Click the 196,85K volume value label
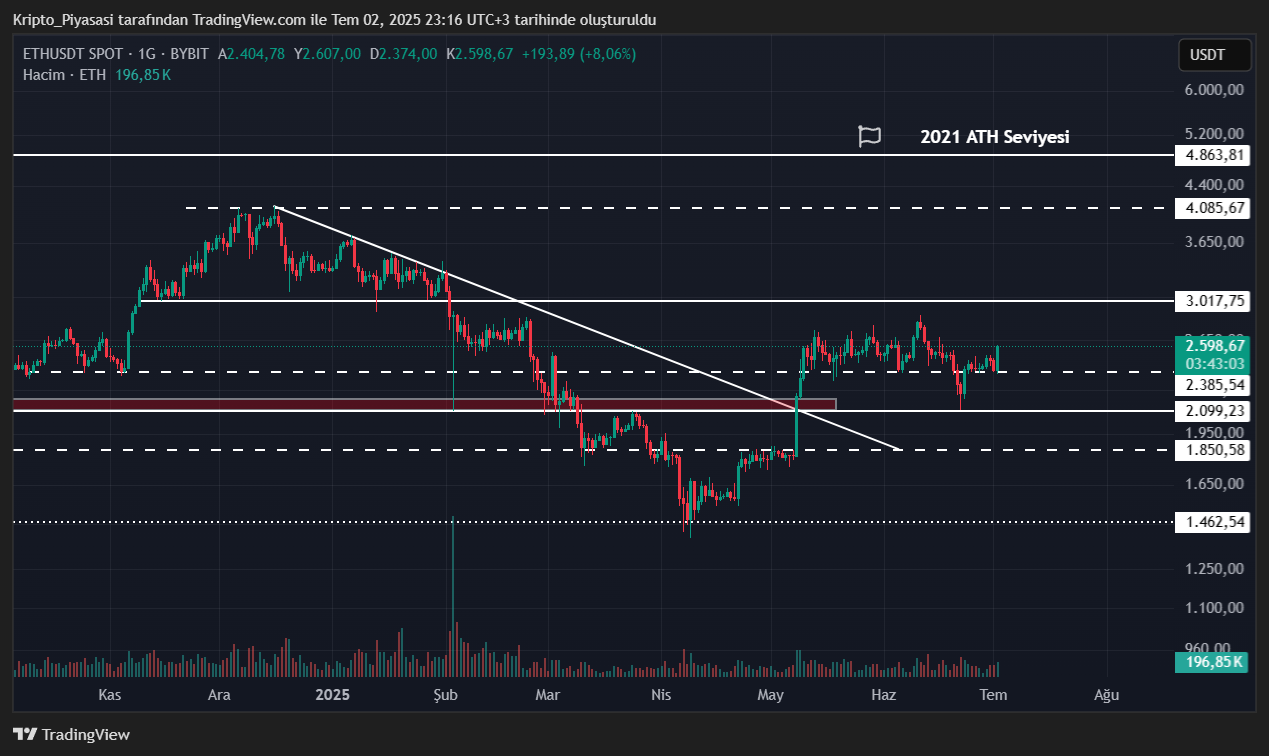Viewport: 1269px width, 756px height. pos(1211,662)
